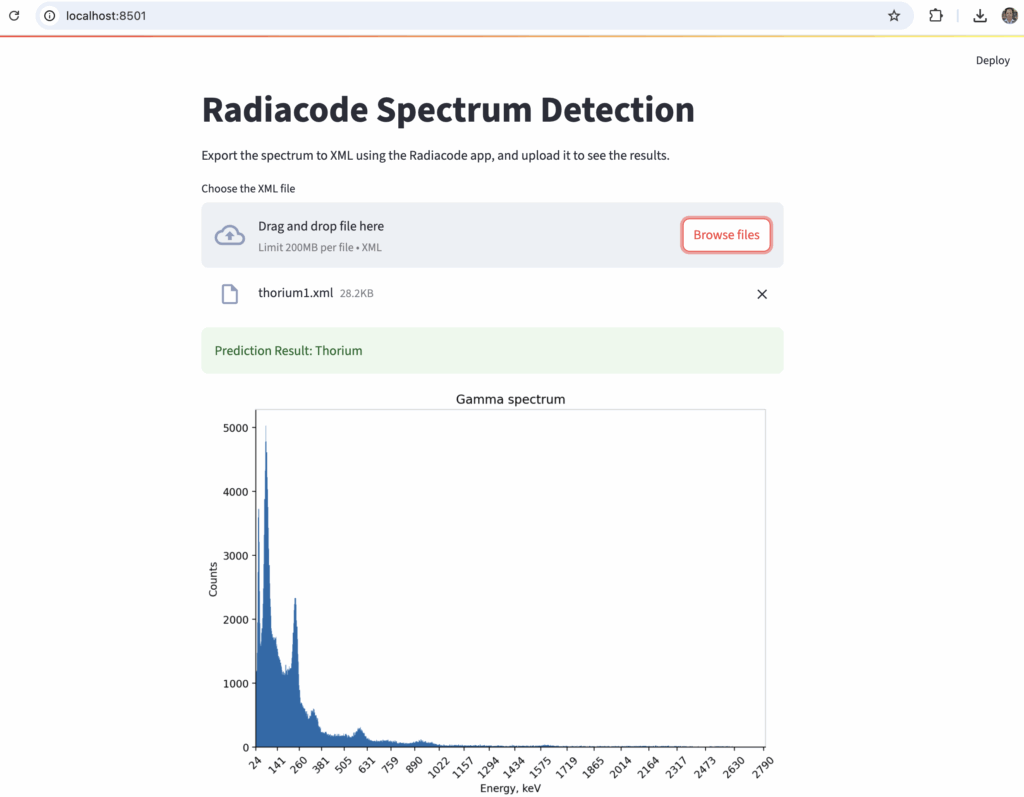The height and width of the screenshot is (797, 1024).
Task: Bookmark this page using the star icon
Action: point(894,16)
